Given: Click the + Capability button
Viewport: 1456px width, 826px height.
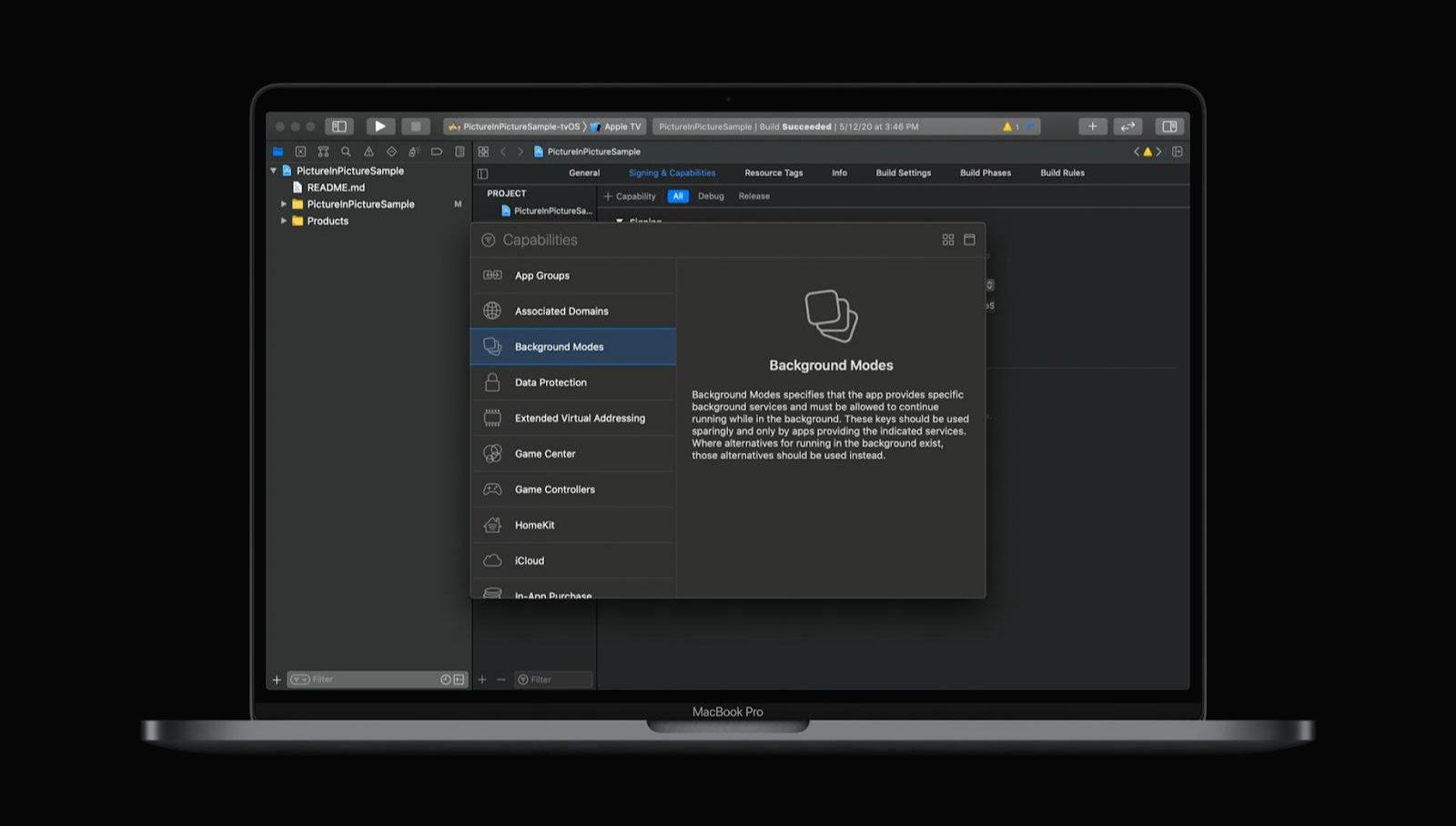Looking at the screenshot, I should (630, 196).
